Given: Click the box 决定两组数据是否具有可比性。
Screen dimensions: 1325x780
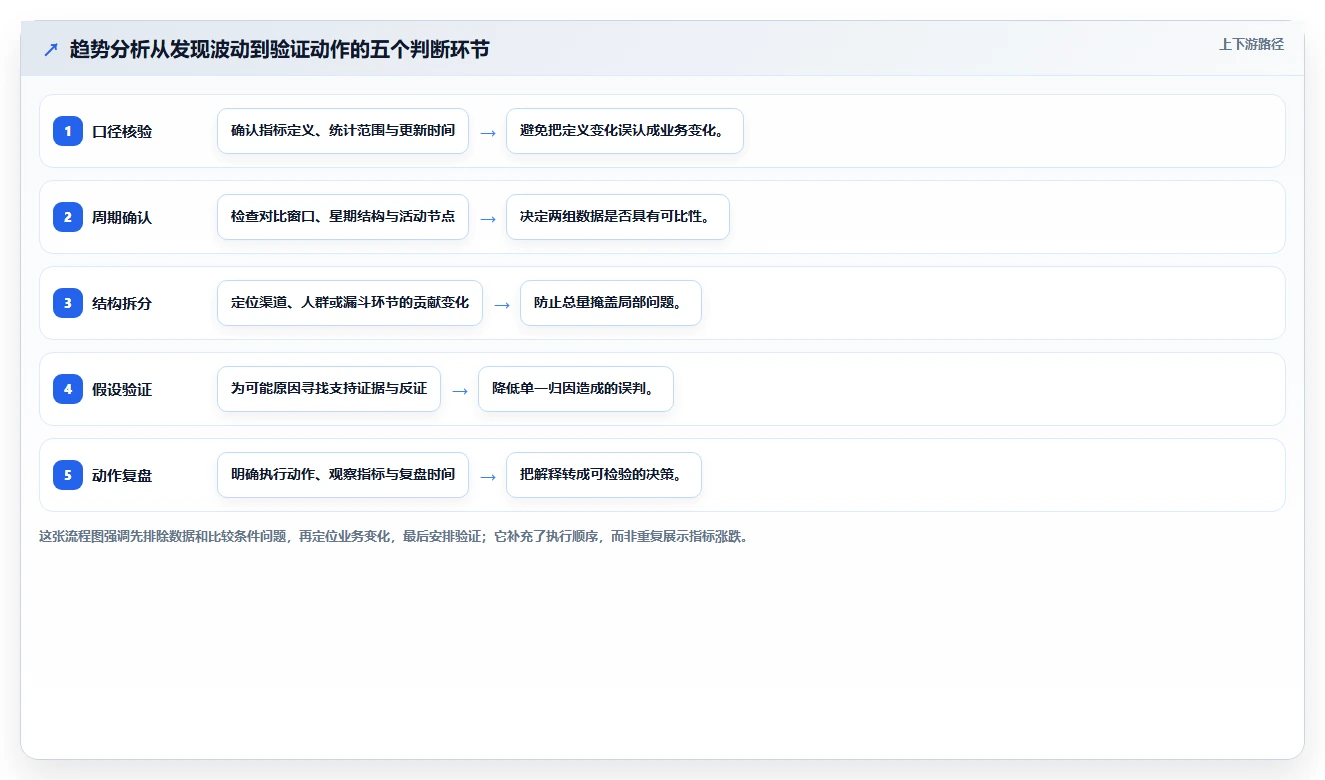Looking at the screenshot, I should [x=618, y=217].
